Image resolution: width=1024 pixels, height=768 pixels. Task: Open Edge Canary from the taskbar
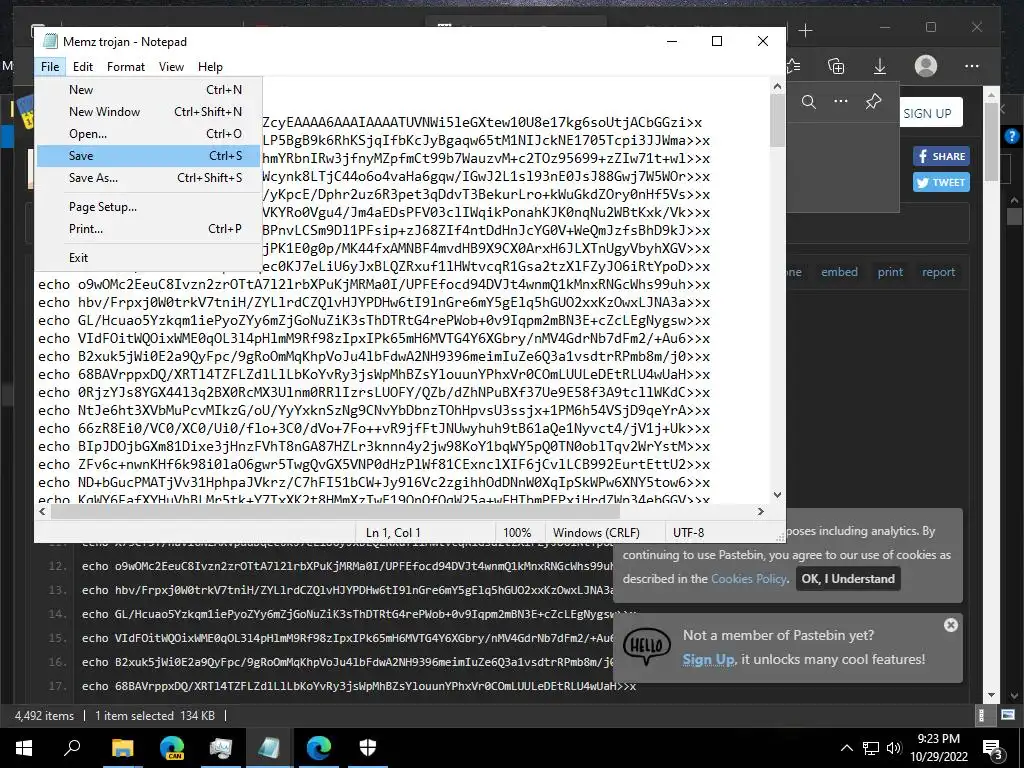click(x=172, y=748)
